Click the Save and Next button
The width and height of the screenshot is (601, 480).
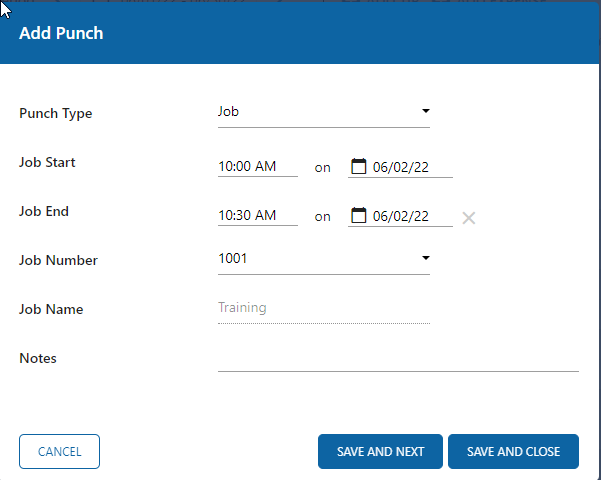(x=380, y=451)
